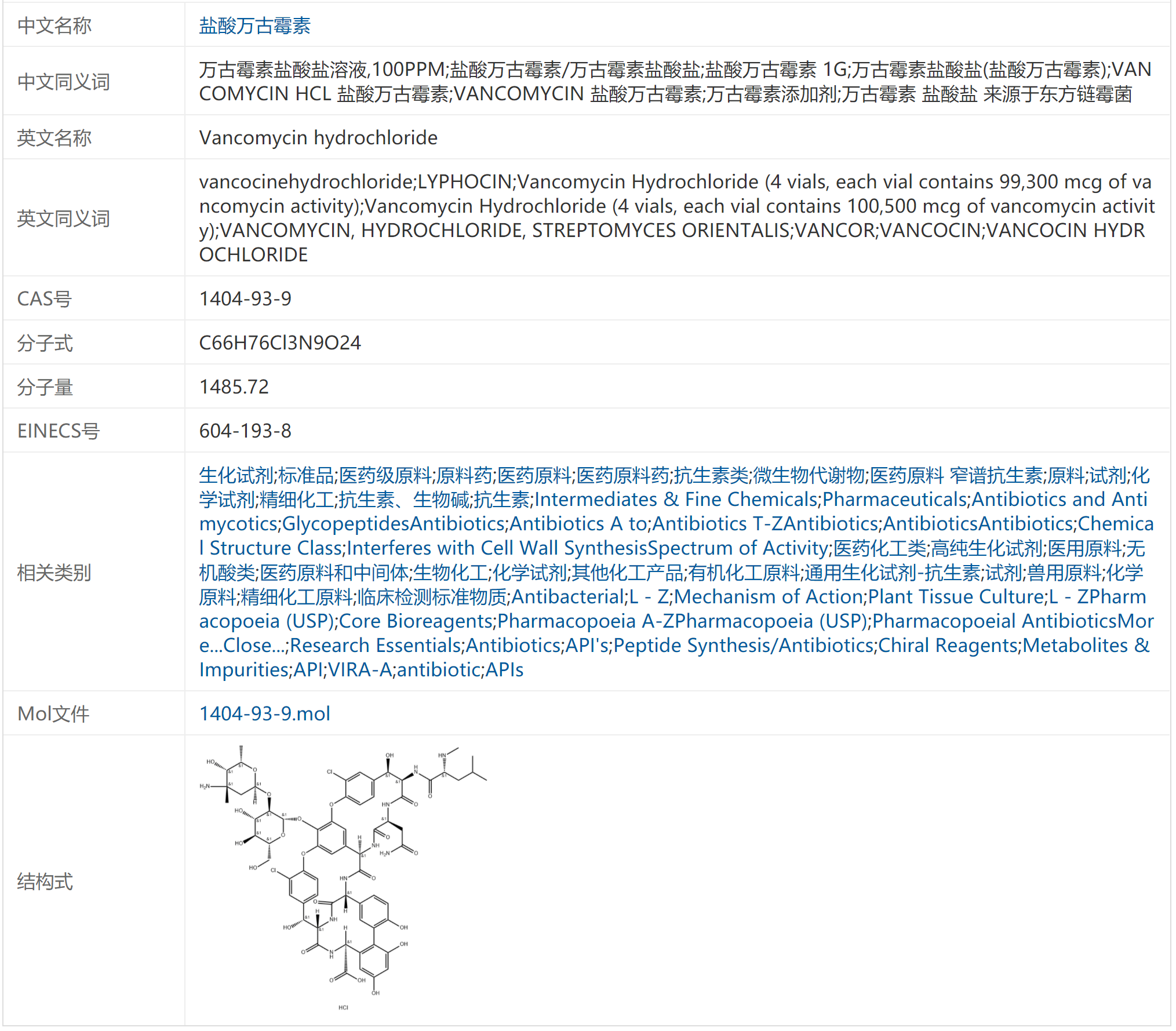Open the 标准品 category link
Image resolution: width=1176 pixels, height=1031 pixels.
tap(305, 475)
